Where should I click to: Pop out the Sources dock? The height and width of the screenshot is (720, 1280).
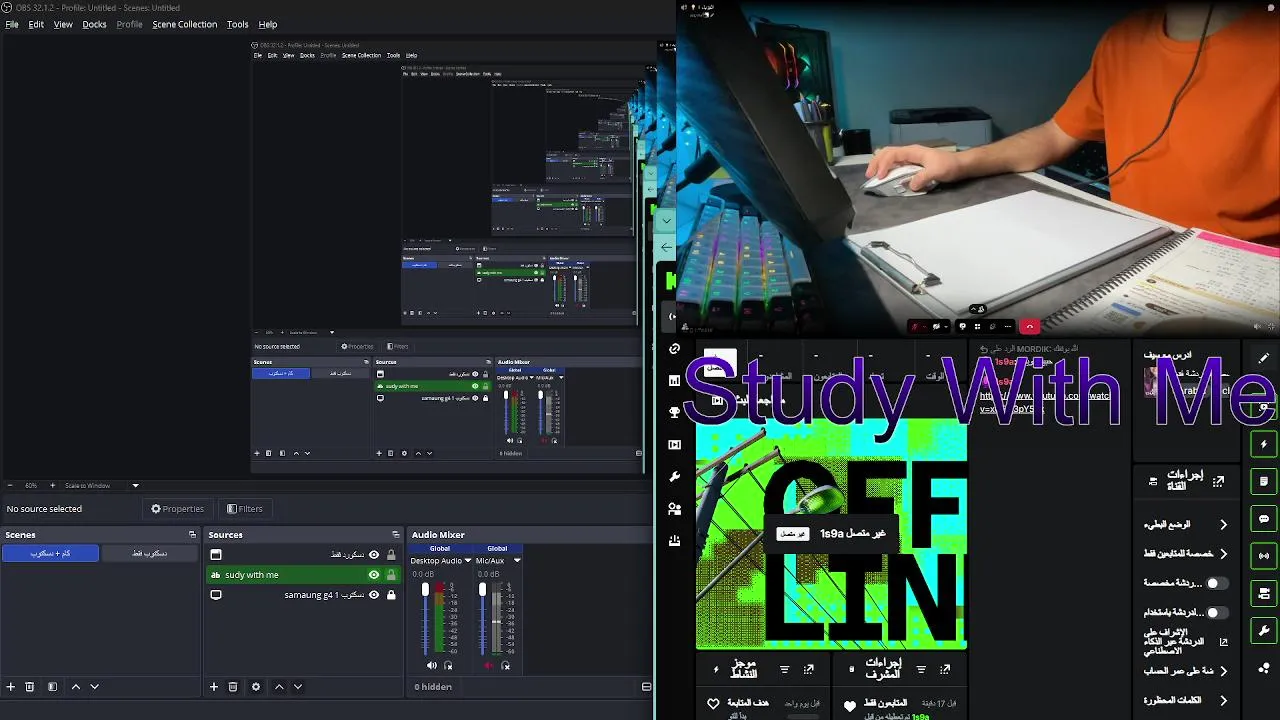tap(396, 535)
